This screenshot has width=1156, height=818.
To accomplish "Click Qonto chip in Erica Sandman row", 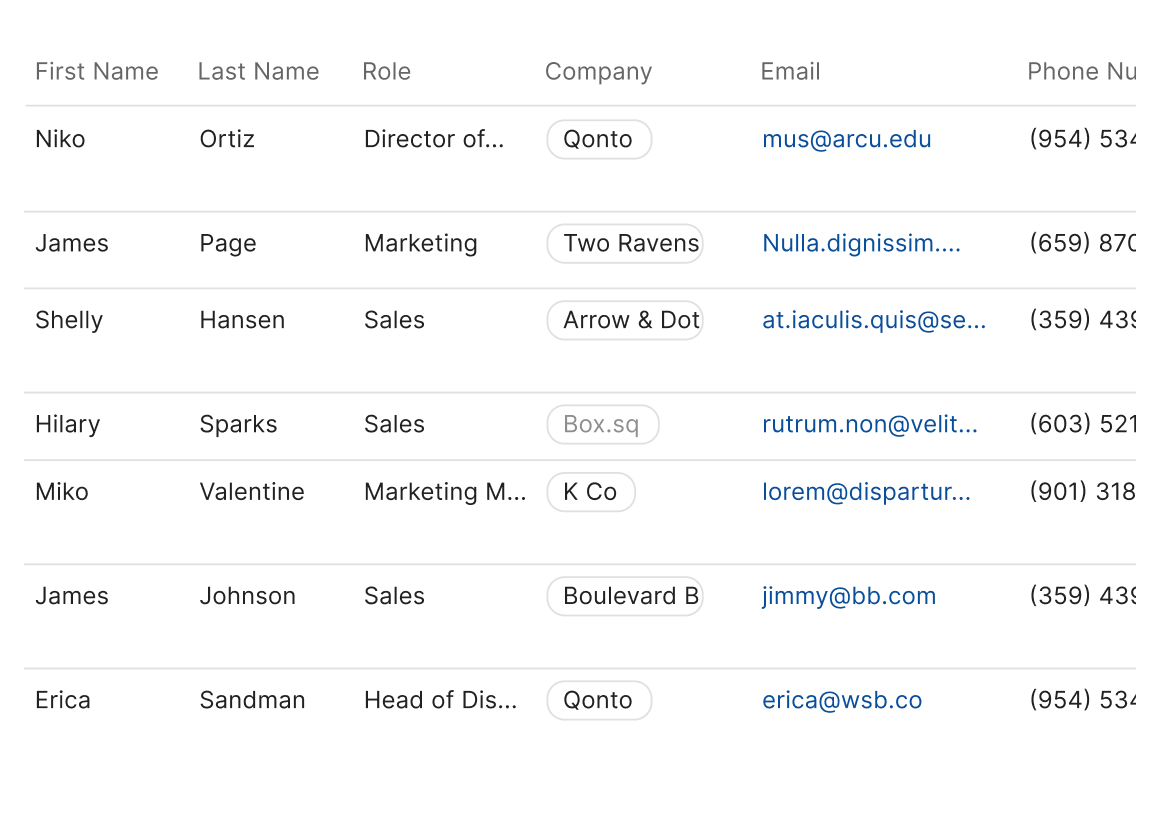I will pyautogui.click(x=599, y=700).
